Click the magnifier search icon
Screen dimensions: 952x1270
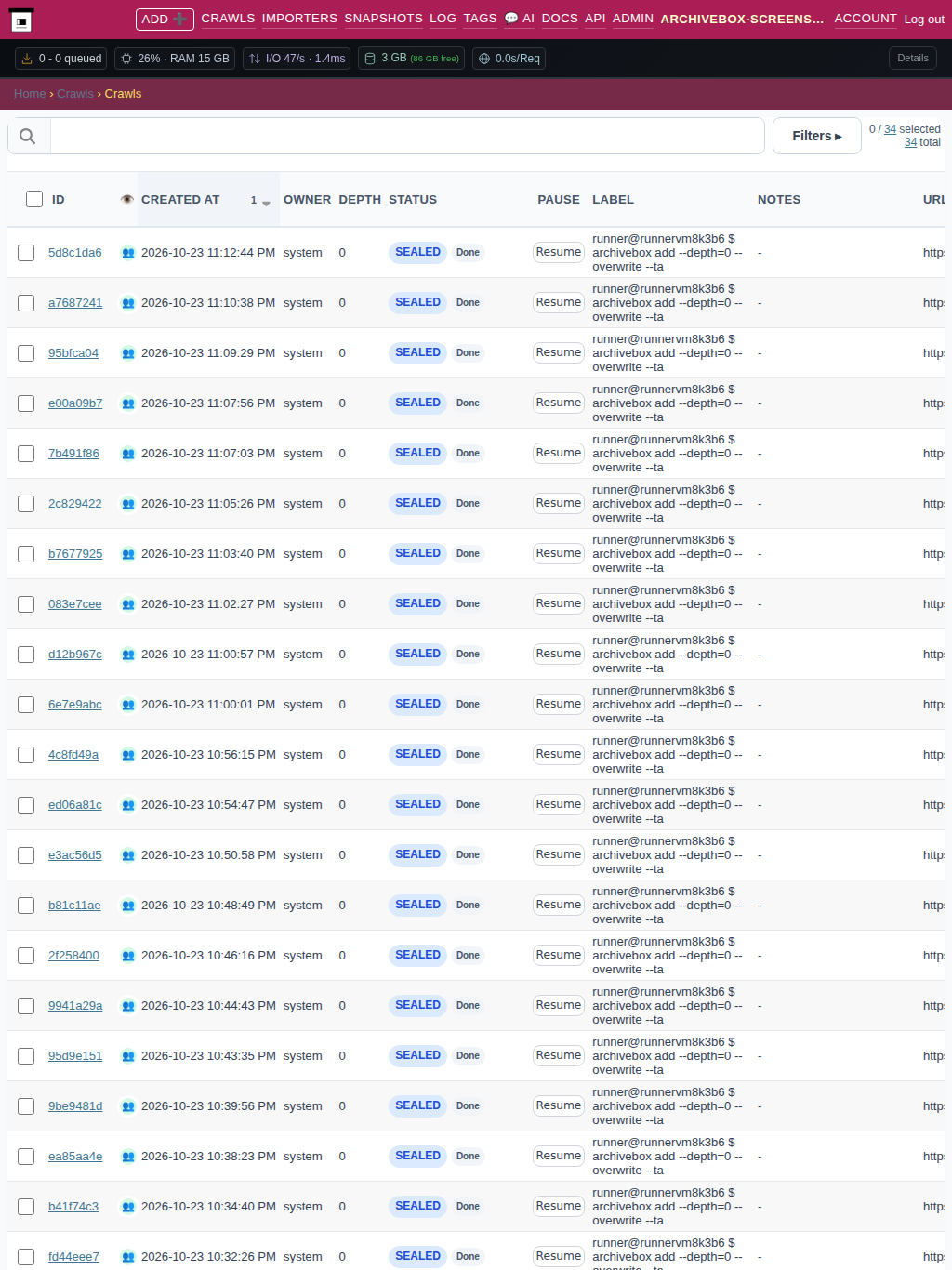(x=28, y=136)
